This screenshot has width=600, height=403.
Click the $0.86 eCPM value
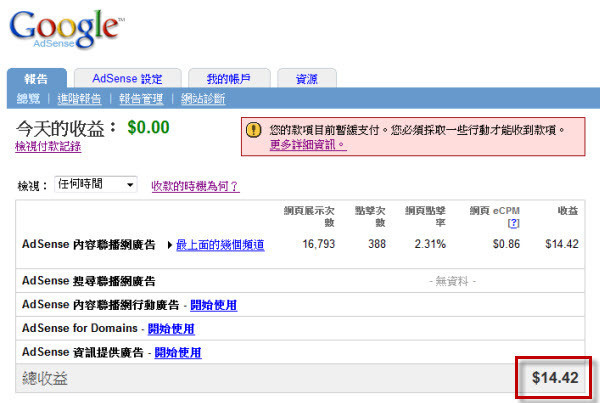point(506,244)
